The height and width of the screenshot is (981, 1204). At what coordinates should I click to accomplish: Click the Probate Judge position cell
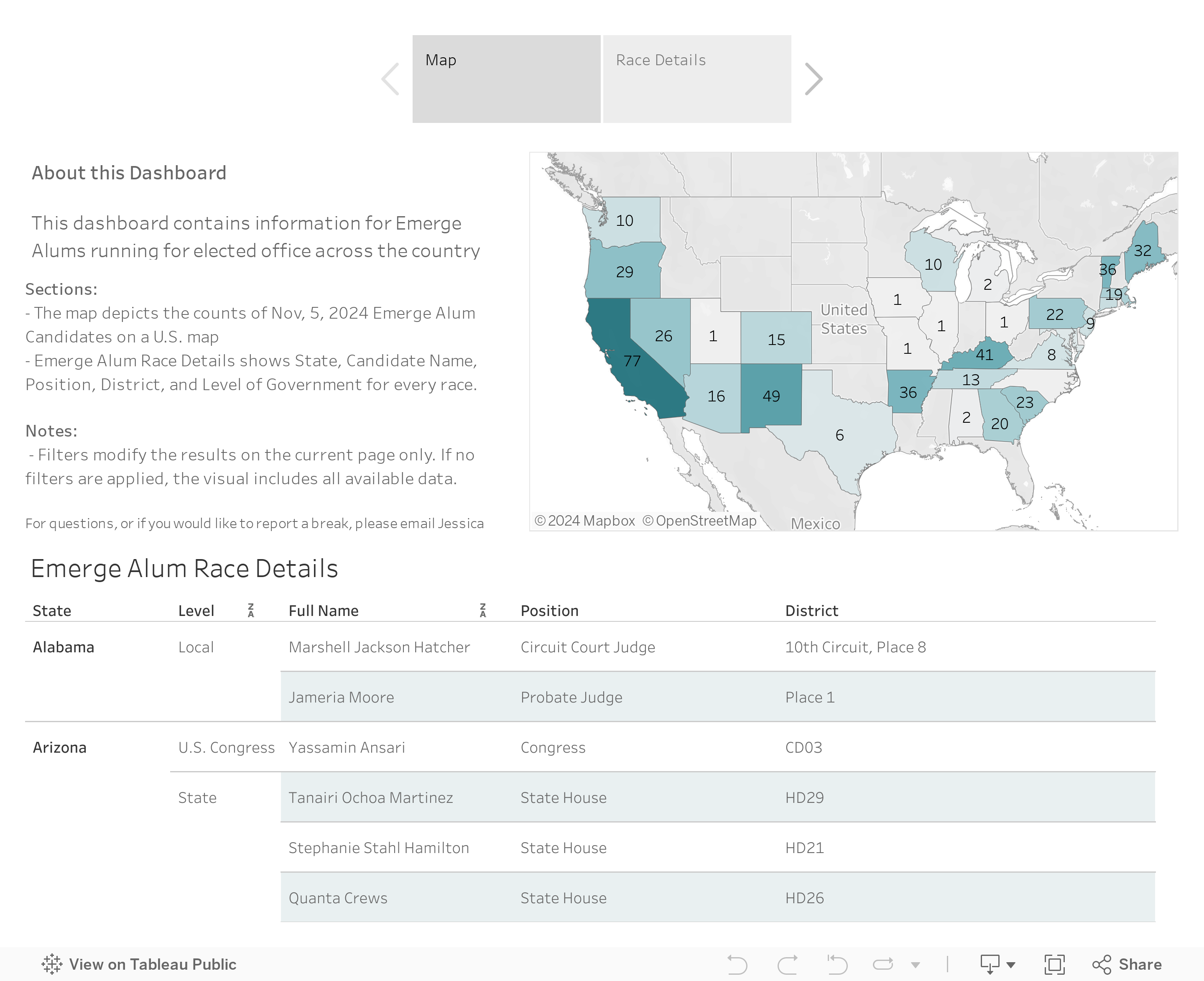(571, 697)
